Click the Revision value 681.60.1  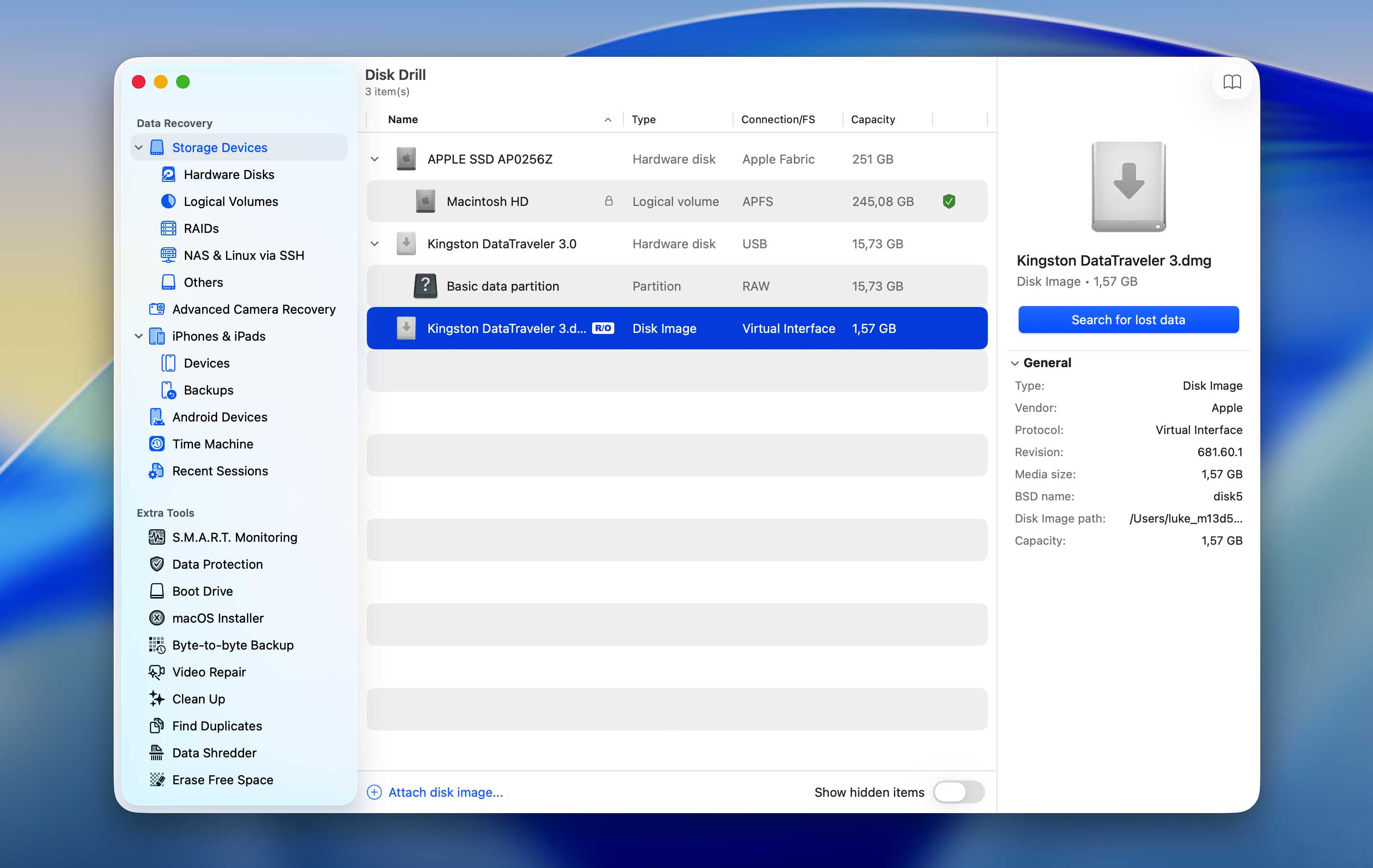pos(1219,452)
